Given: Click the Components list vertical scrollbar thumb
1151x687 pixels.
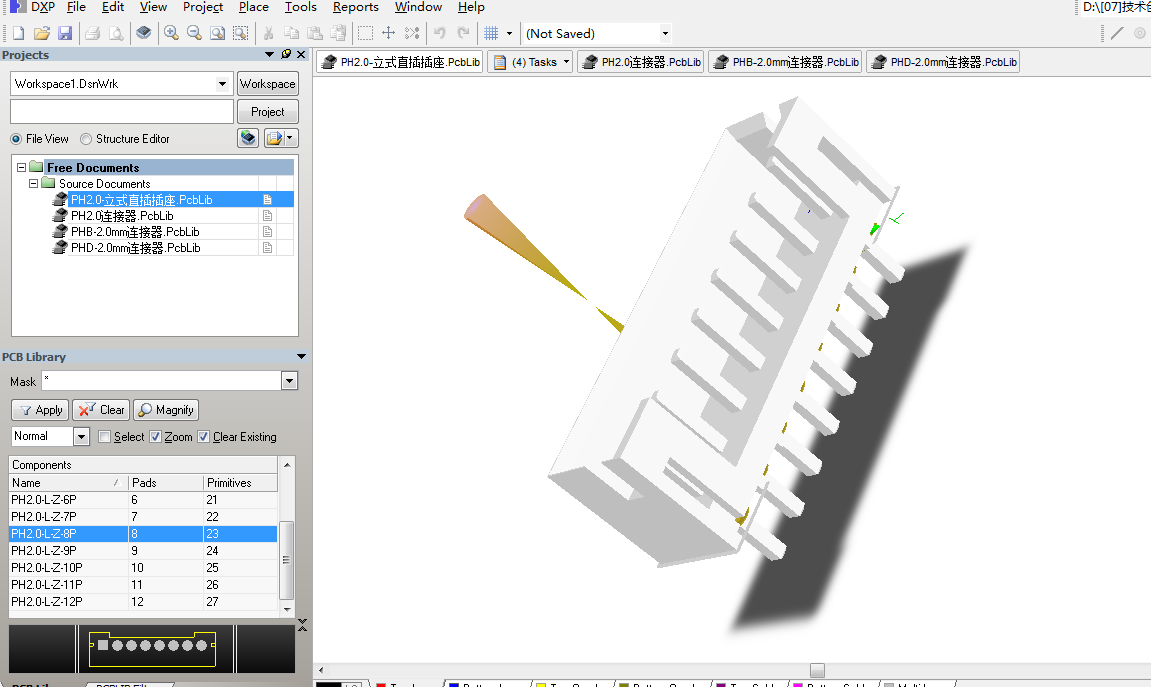Looking at the screenshot, I should tap(287, 560).
